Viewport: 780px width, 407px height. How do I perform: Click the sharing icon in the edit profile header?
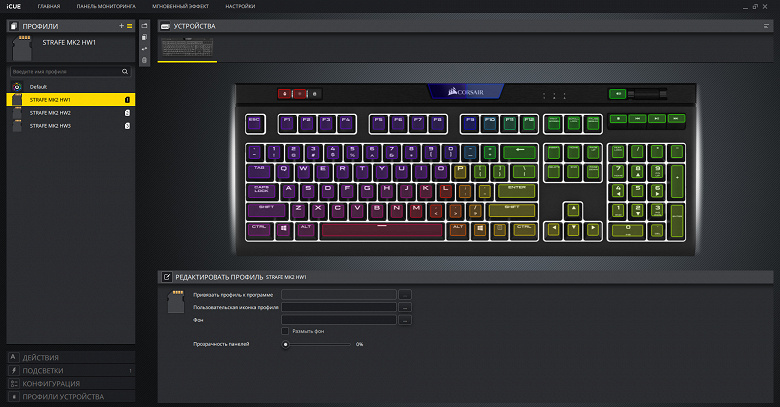(167, 277)
